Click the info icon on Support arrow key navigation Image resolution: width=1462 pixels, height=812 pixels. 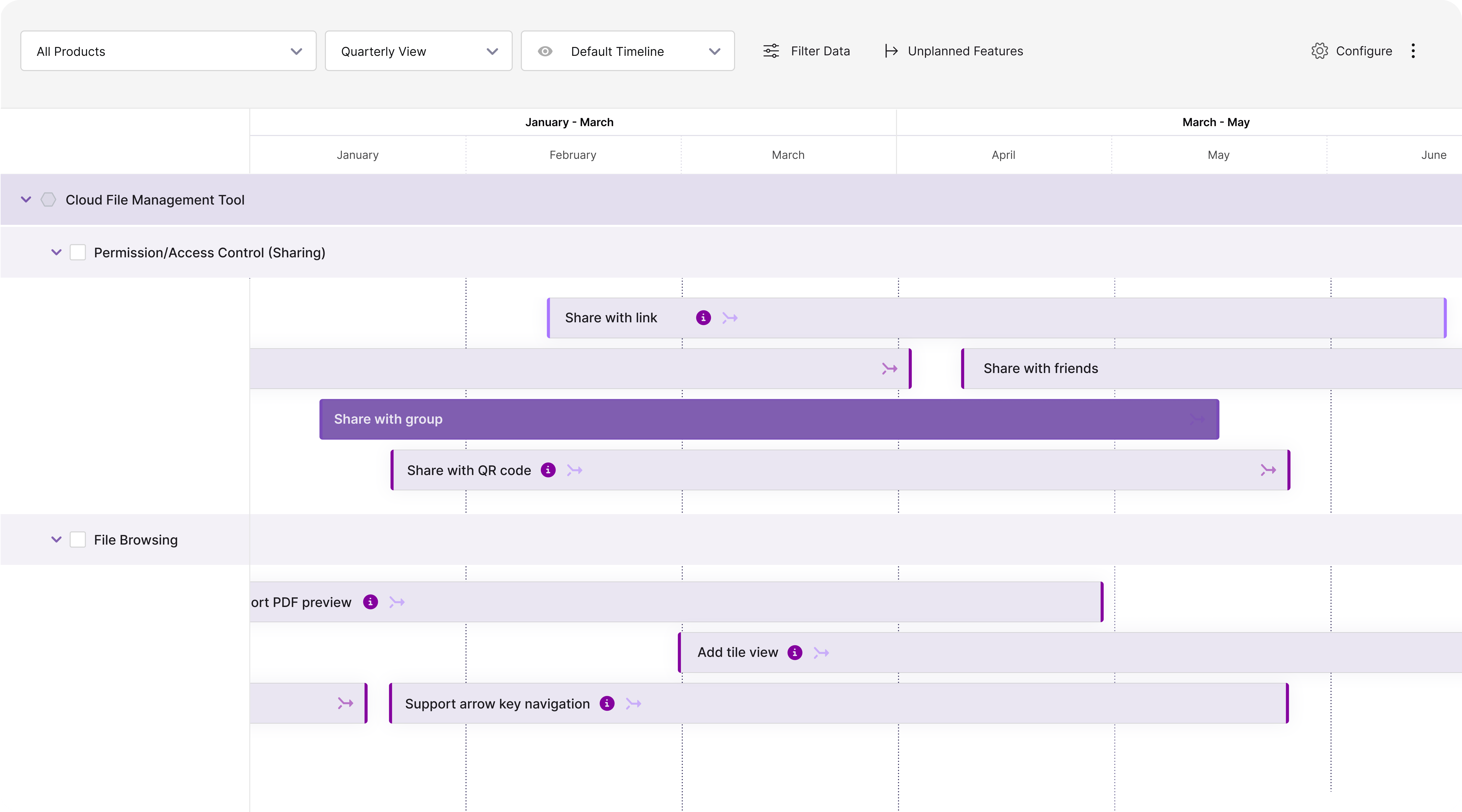607,704
